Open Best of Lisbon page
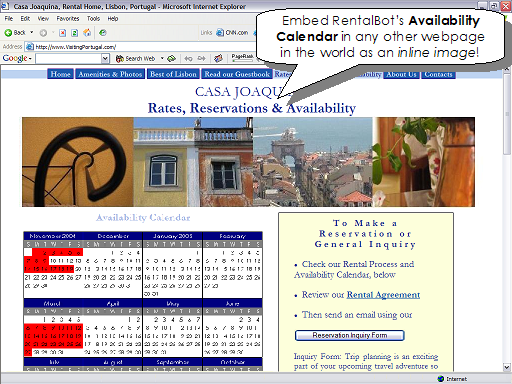The width and height of the screenshot is (512, 384). click(x=173, y=74)
